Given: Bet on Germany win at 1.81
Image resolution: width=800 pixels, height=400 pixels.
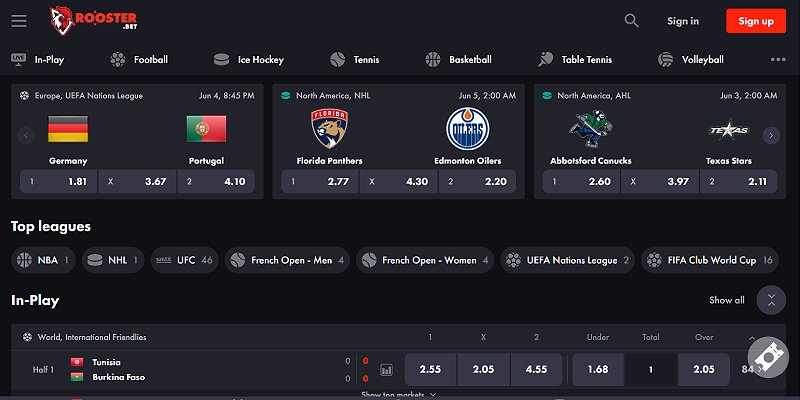Looking at the screenshot, I should click(x=59, y=181).
